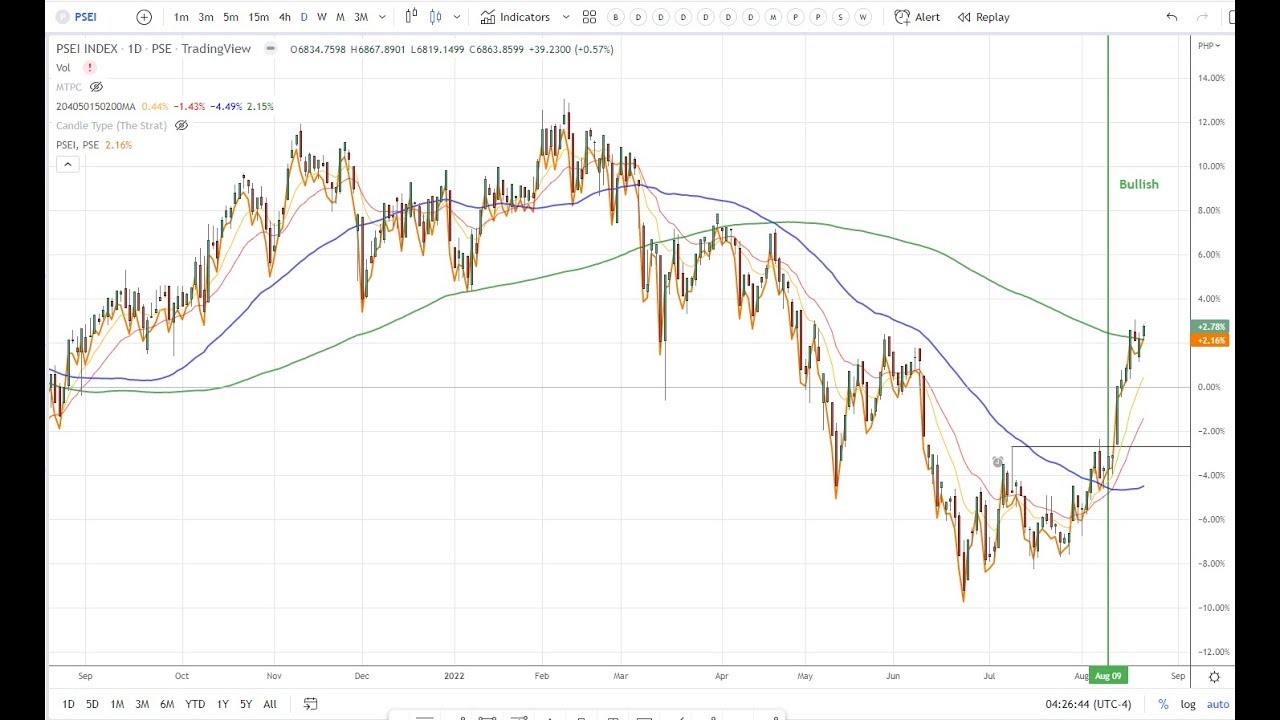Open the Go to date calendar icon
1280x720 pixels.
coord(310,704)
